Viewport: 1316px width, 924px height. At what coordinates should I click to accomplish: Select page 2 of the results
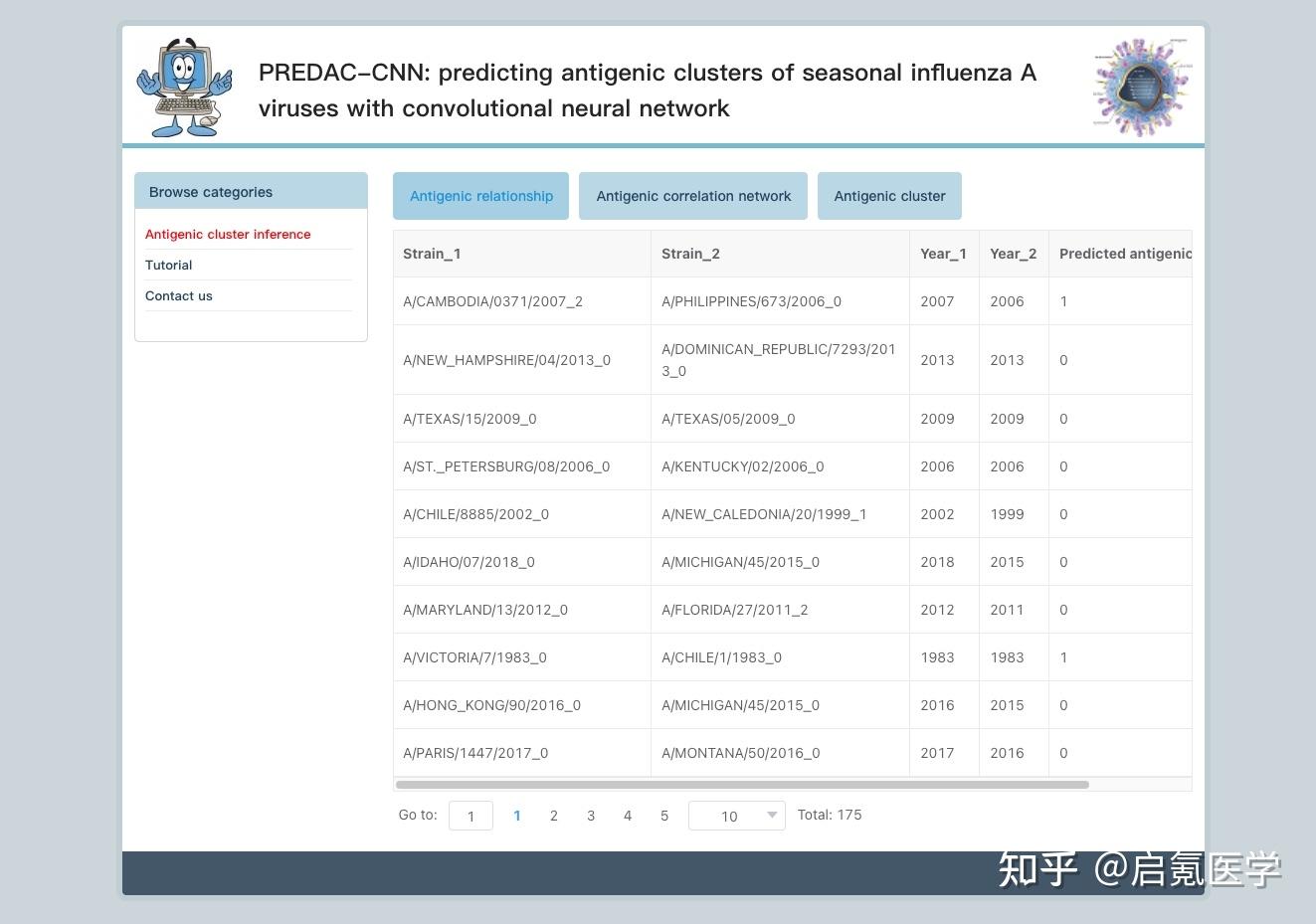click(x=554, y=816)
